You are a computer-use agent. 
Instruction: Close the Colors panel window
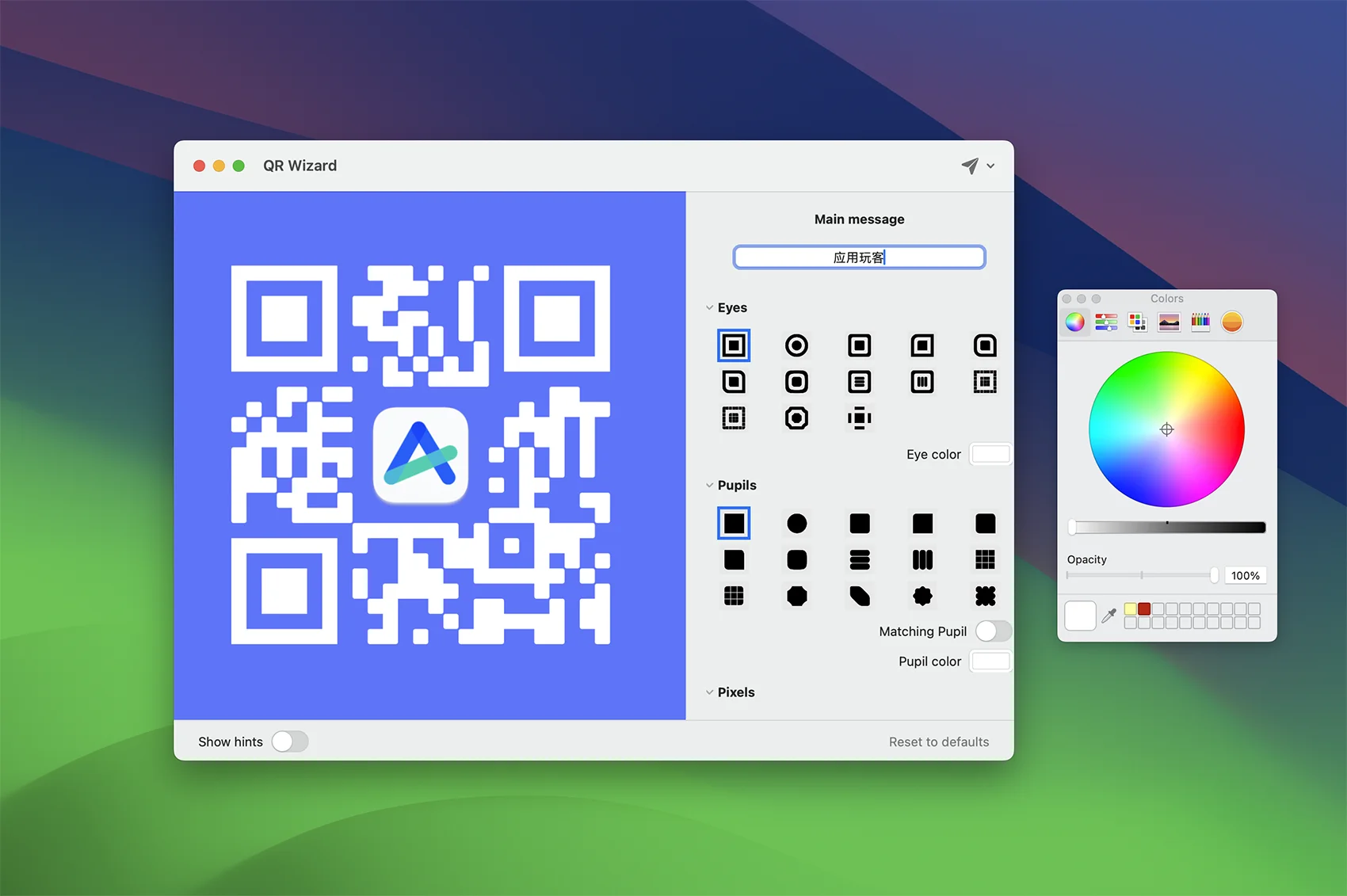tap(1067, 299)
